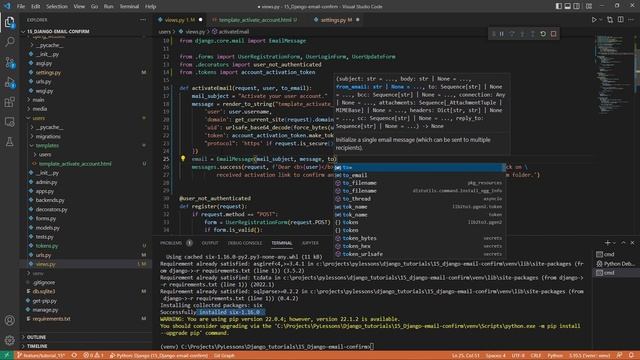Switch to settings.py editor tab
The image size is (640, 360).
[336, 20]
